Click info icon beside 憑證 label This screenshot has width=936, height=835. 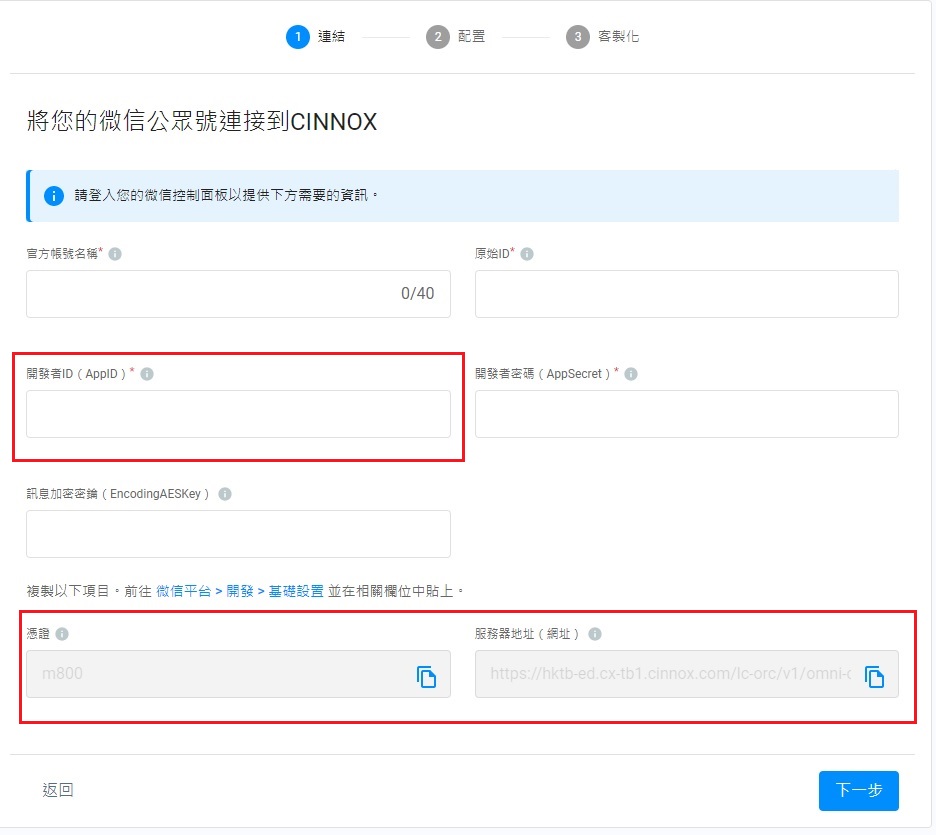62,634
